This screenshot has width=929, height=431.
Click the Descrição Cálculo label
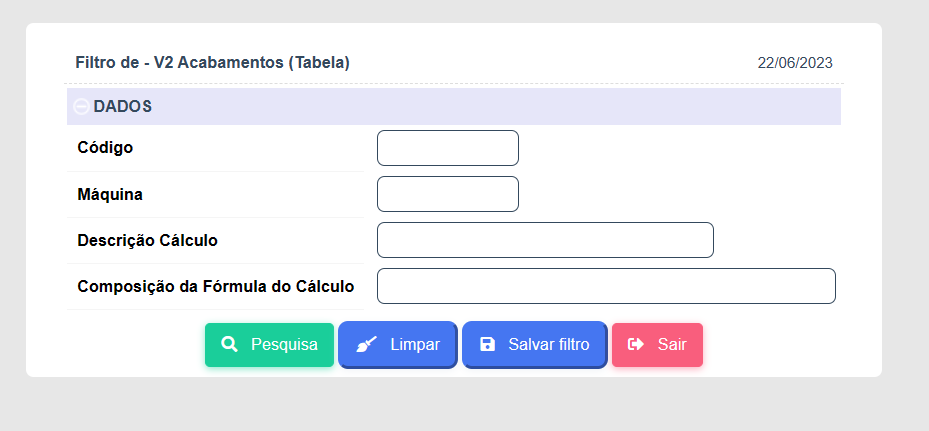148,241
